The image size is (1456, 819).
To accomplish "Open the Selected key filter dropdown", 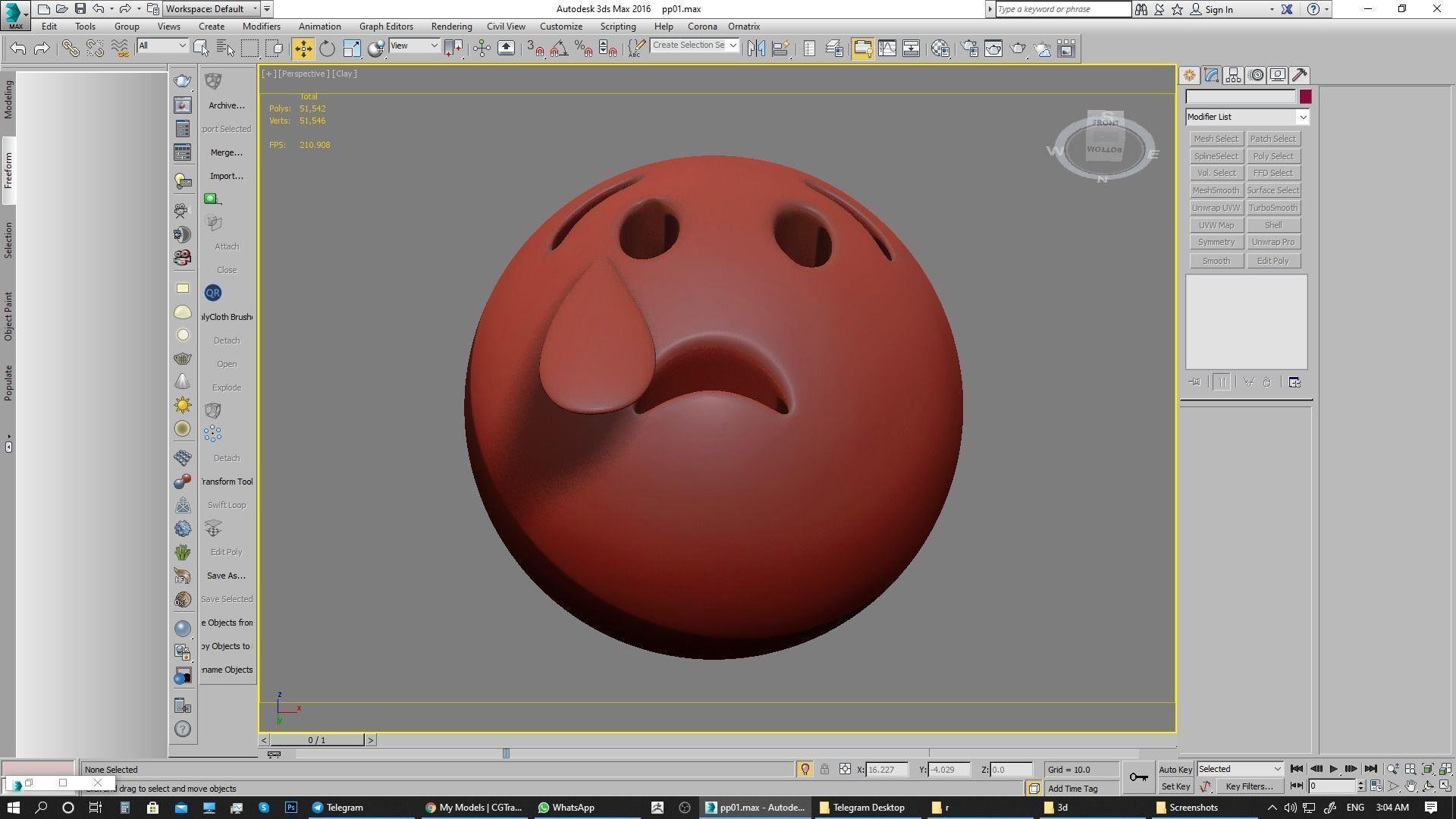I will [x=1240, y=769].
